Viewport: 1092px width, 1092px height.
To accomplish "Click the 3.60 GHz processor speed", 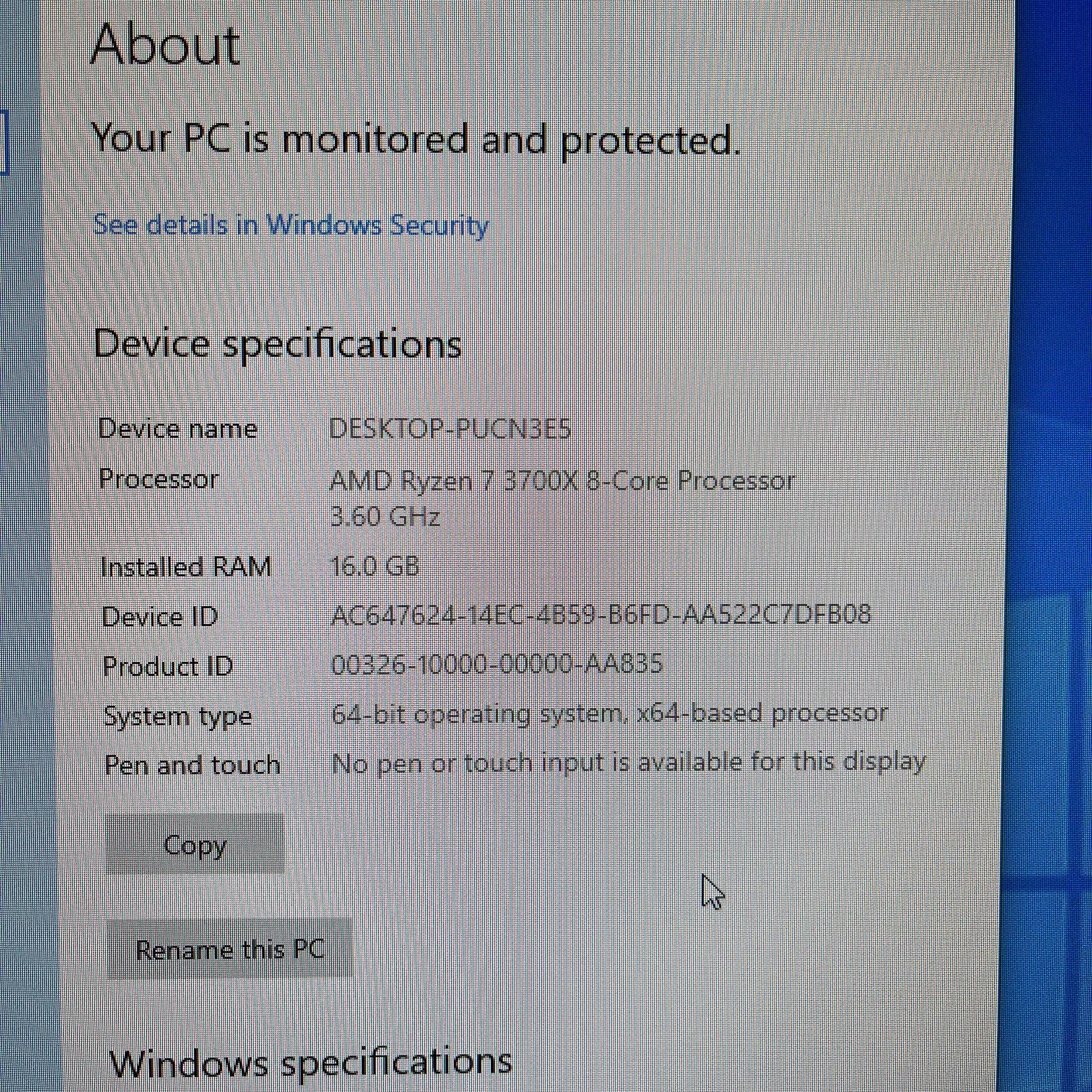I will tap(385, 517).
